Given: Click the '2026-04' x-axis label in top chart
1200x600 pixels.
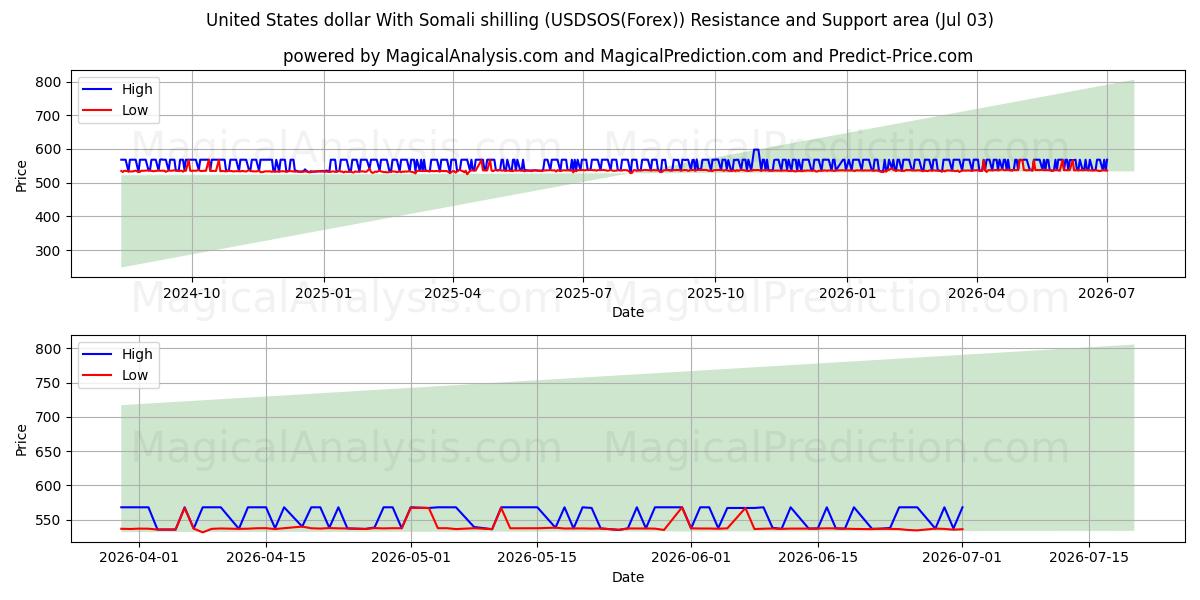Looking at the screenshot, I should pos(976,295).
